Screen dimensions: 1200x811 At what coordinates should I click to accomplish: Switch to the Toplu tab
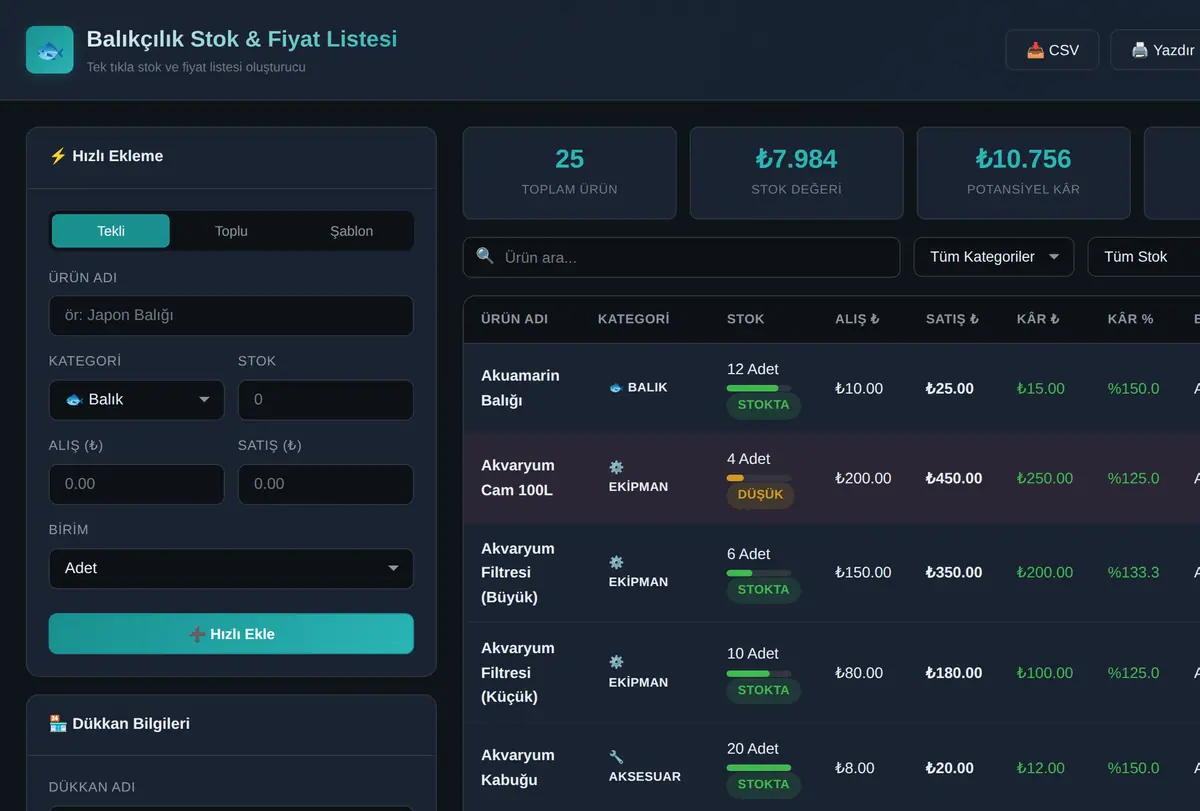231,231
